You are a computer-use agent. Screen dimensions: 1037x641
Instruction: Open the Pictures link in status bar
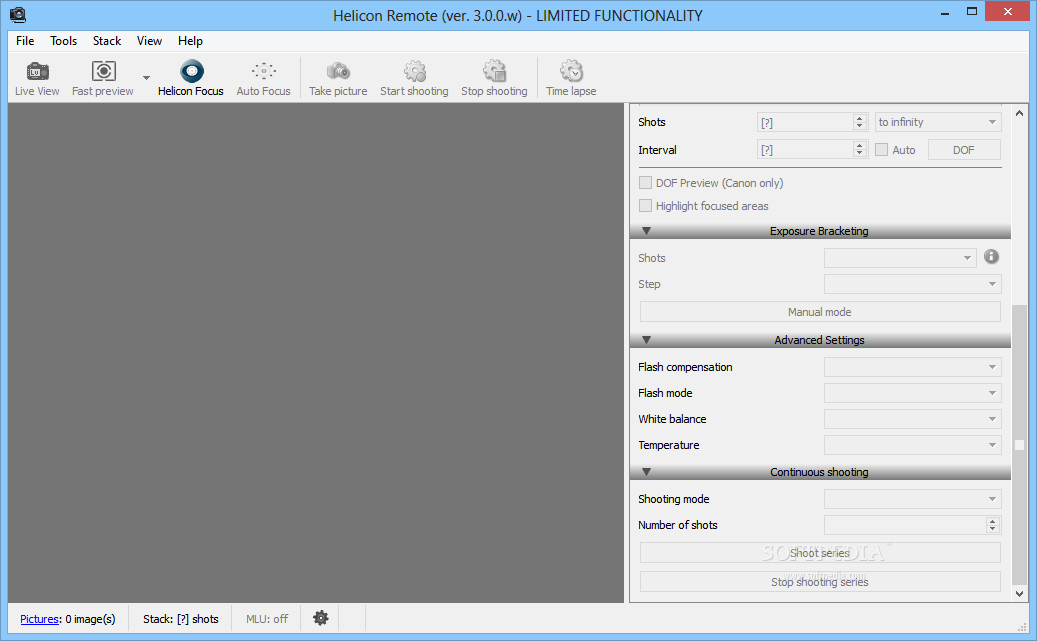[40, 619]
